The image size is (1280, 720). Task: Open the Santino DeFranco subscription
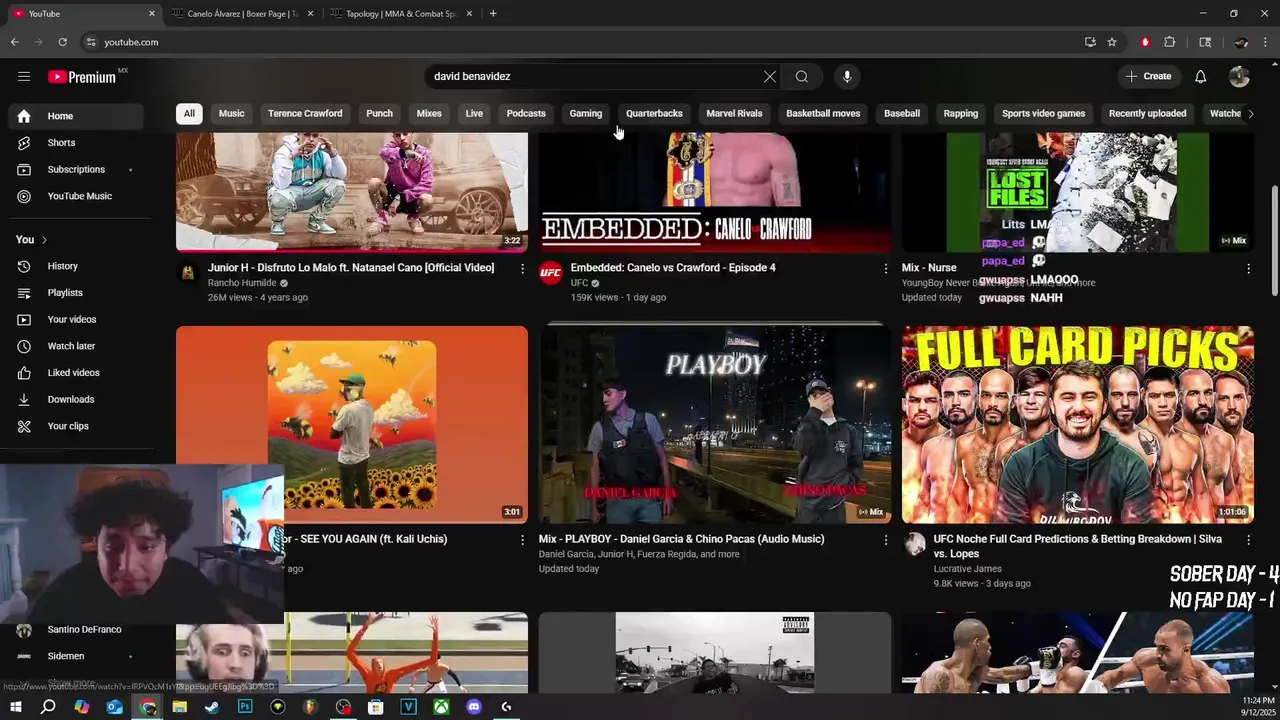(x=76, y=630)
